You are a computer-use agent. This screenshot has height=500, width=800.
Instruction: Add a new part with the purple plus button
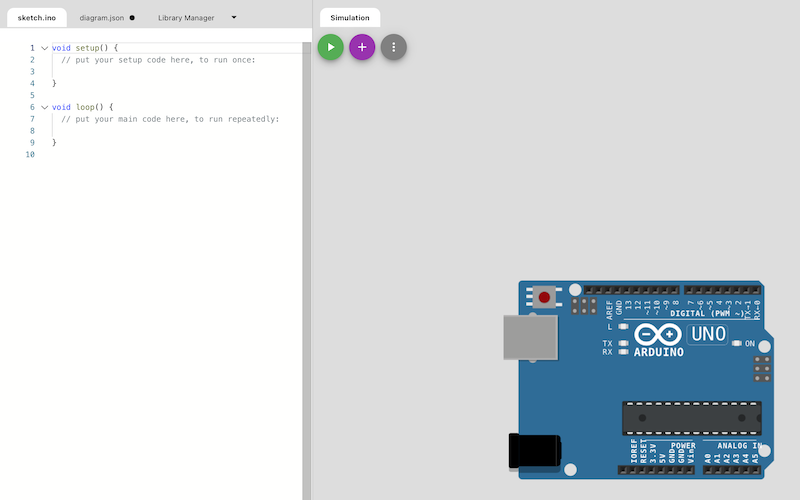click(362, 47)
